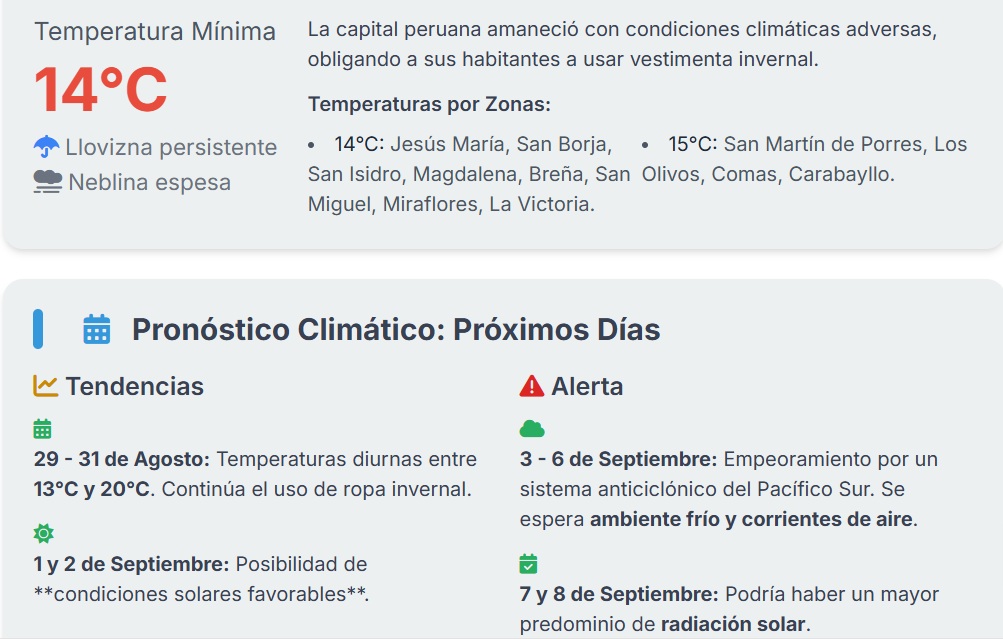Click the green sun icon above 1 y 2 de Septiembre
The width and height of the screenshot is (1003, 639).
click(x=43, y=533)
